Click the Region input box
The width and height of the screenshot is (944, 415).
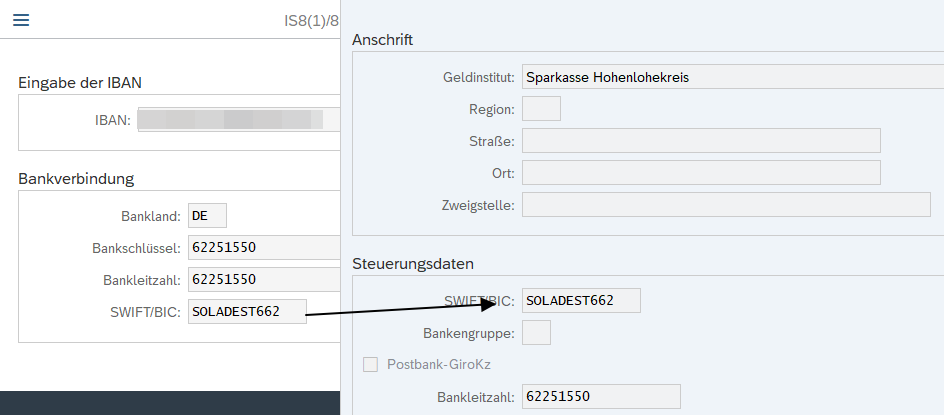[541, 109]
